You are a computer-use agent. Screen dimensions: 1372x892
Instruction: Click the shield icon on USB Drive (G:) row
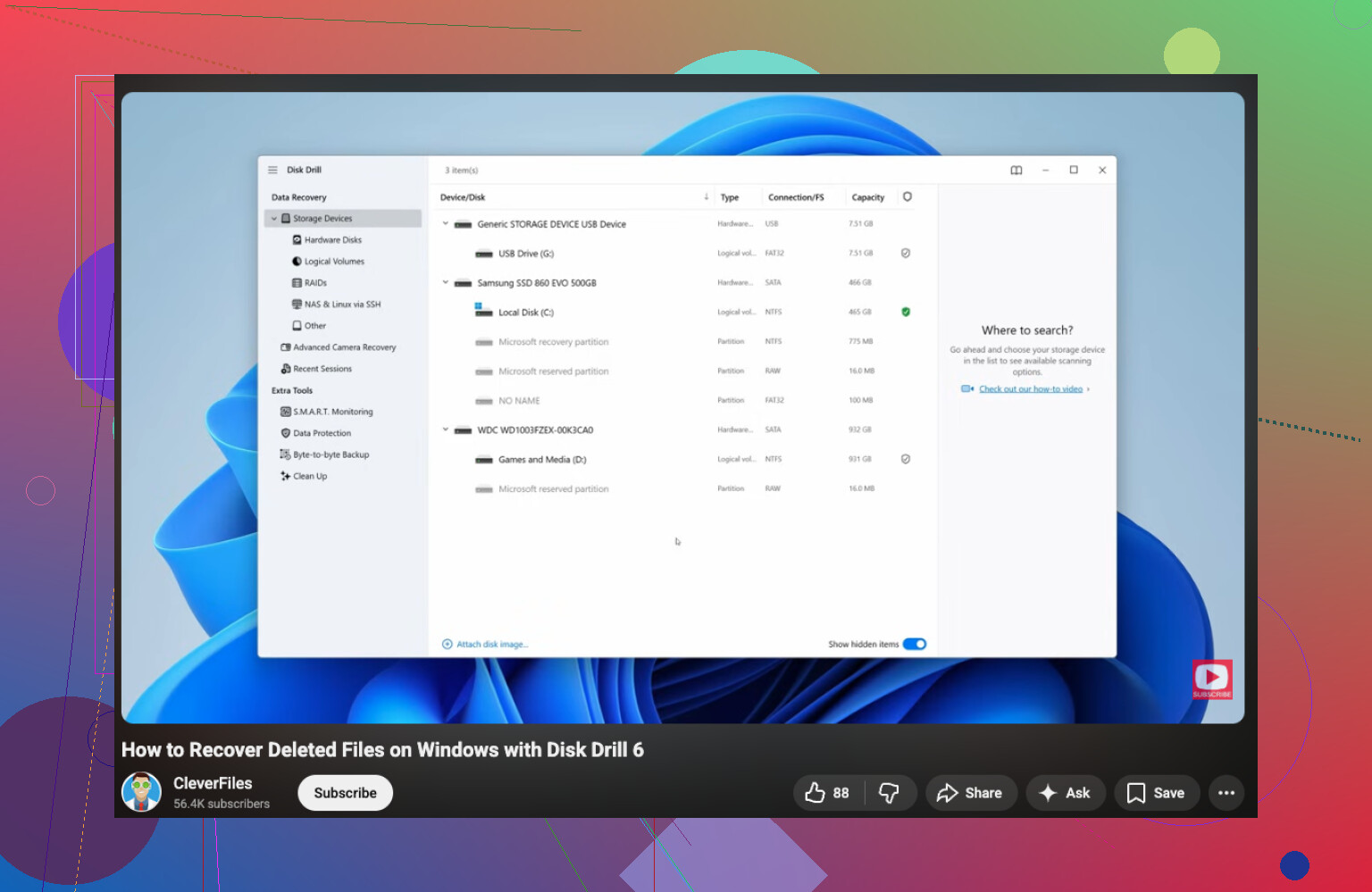pyautogui.click(x=906, y=254)
